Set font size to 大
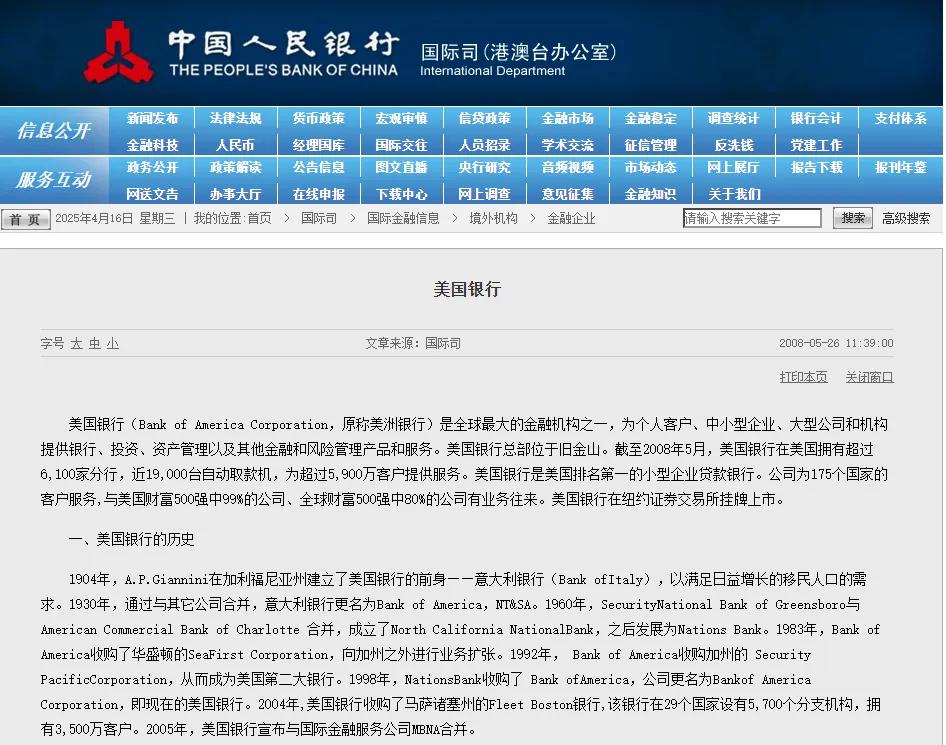The height and width of the screenshot is (745, 946). tap(77, 343)
